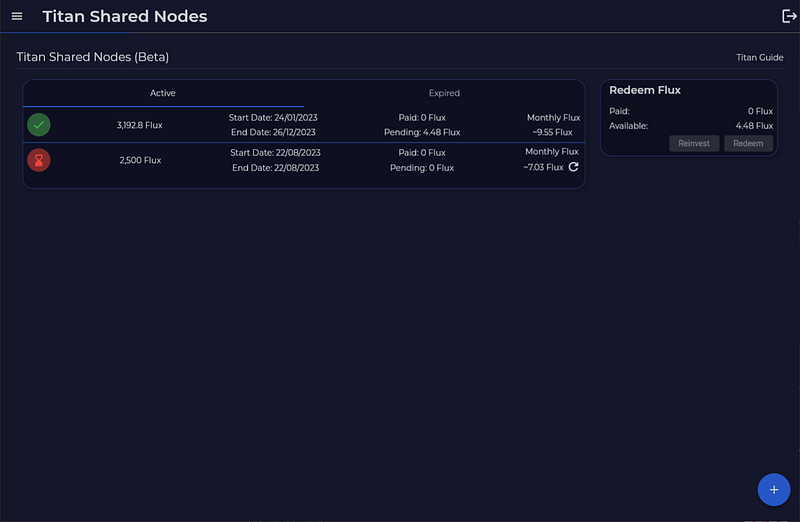Click the green checkmark status icon

pyautogui.click(x=39, y=124)
